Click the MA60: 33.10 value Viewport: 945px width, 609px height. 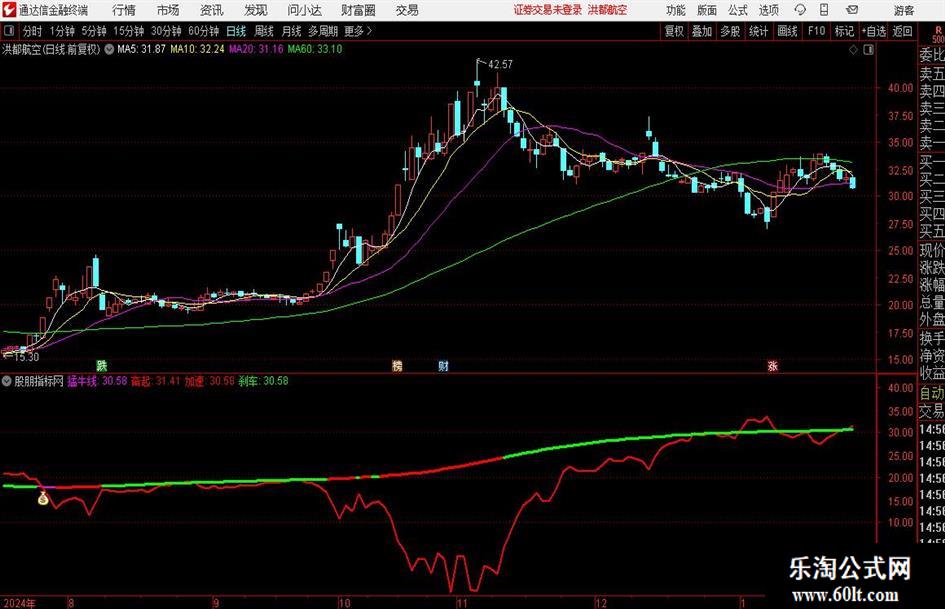315,49
